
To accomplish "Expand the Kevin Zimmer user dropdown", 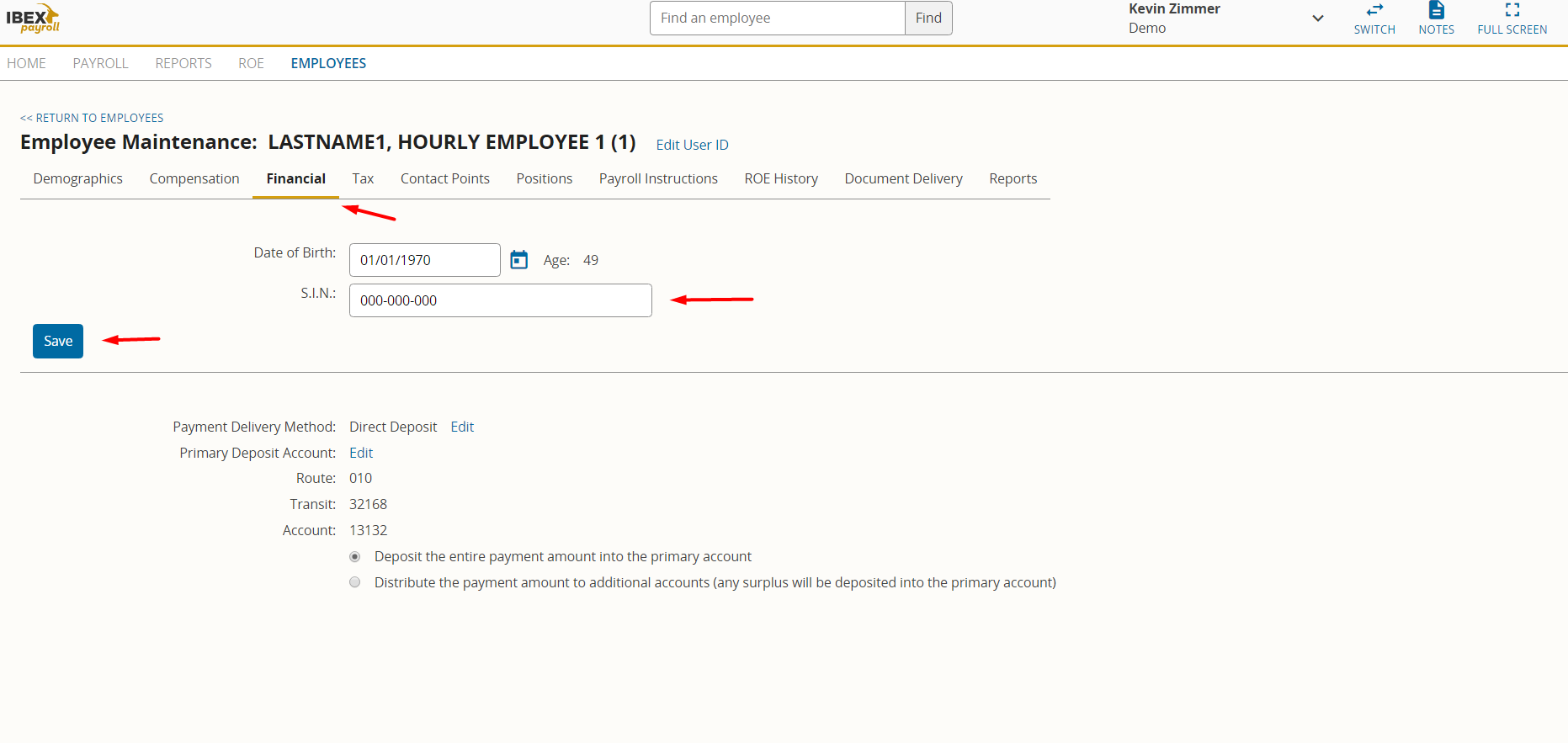I will tap(1318, 19).
